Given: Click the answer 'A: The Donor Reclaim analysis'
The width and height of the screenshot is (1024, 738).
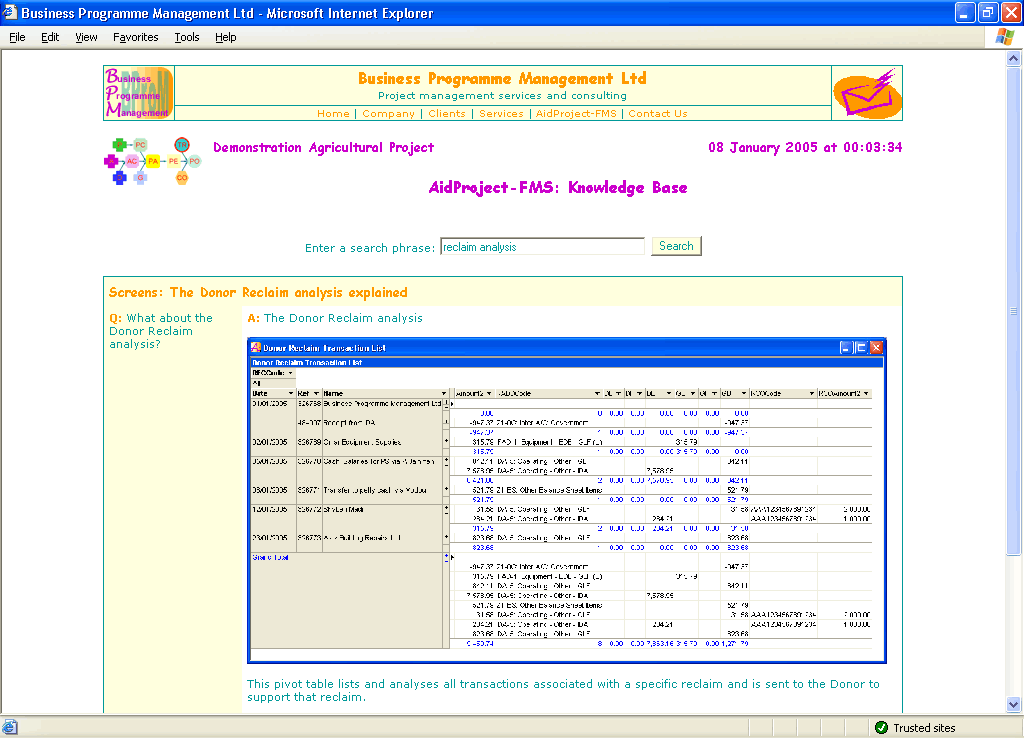Looking at the screenshot, I should coord(335,318).
